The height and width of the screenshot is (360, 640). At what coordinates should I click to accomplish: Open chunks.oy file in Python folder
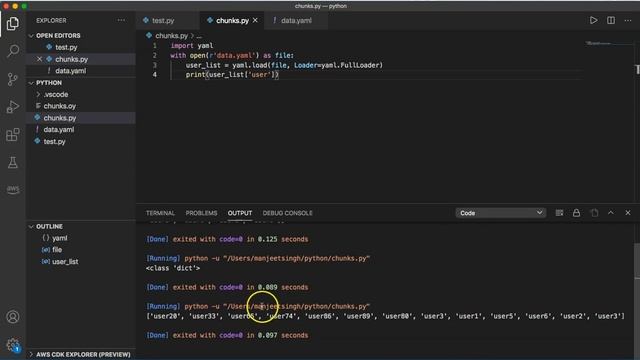[60, 106]
